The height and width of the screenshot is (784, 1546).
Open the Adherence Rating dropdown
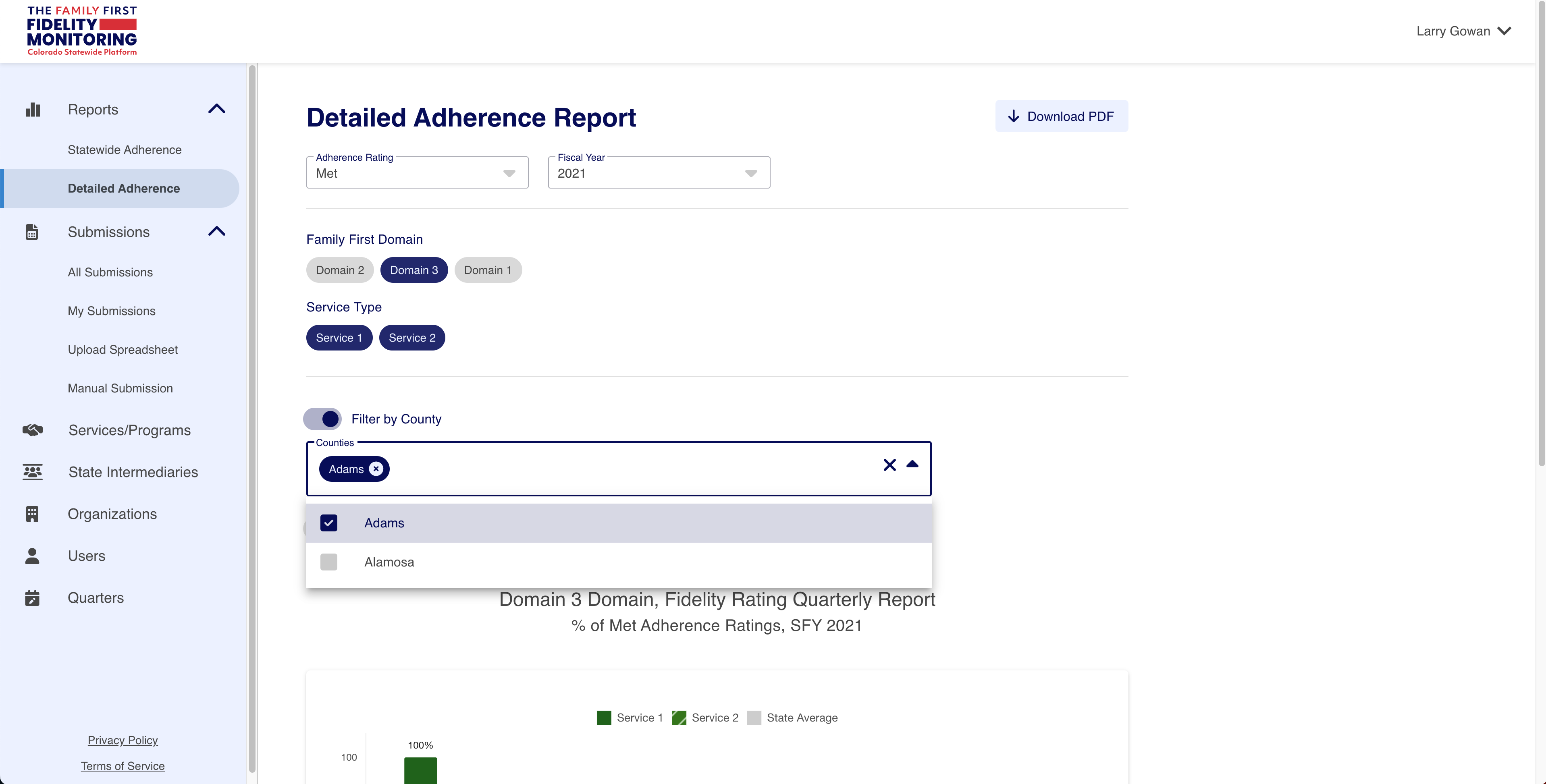point(417,173)
